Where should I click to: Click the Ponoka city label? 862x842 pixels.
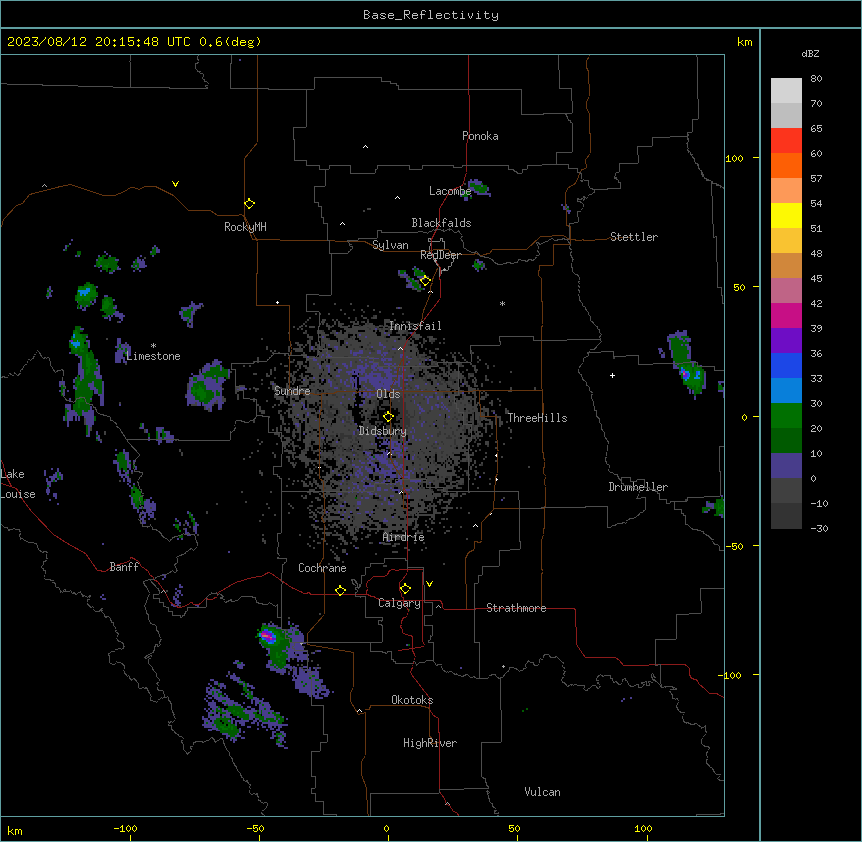coord(480,136)
